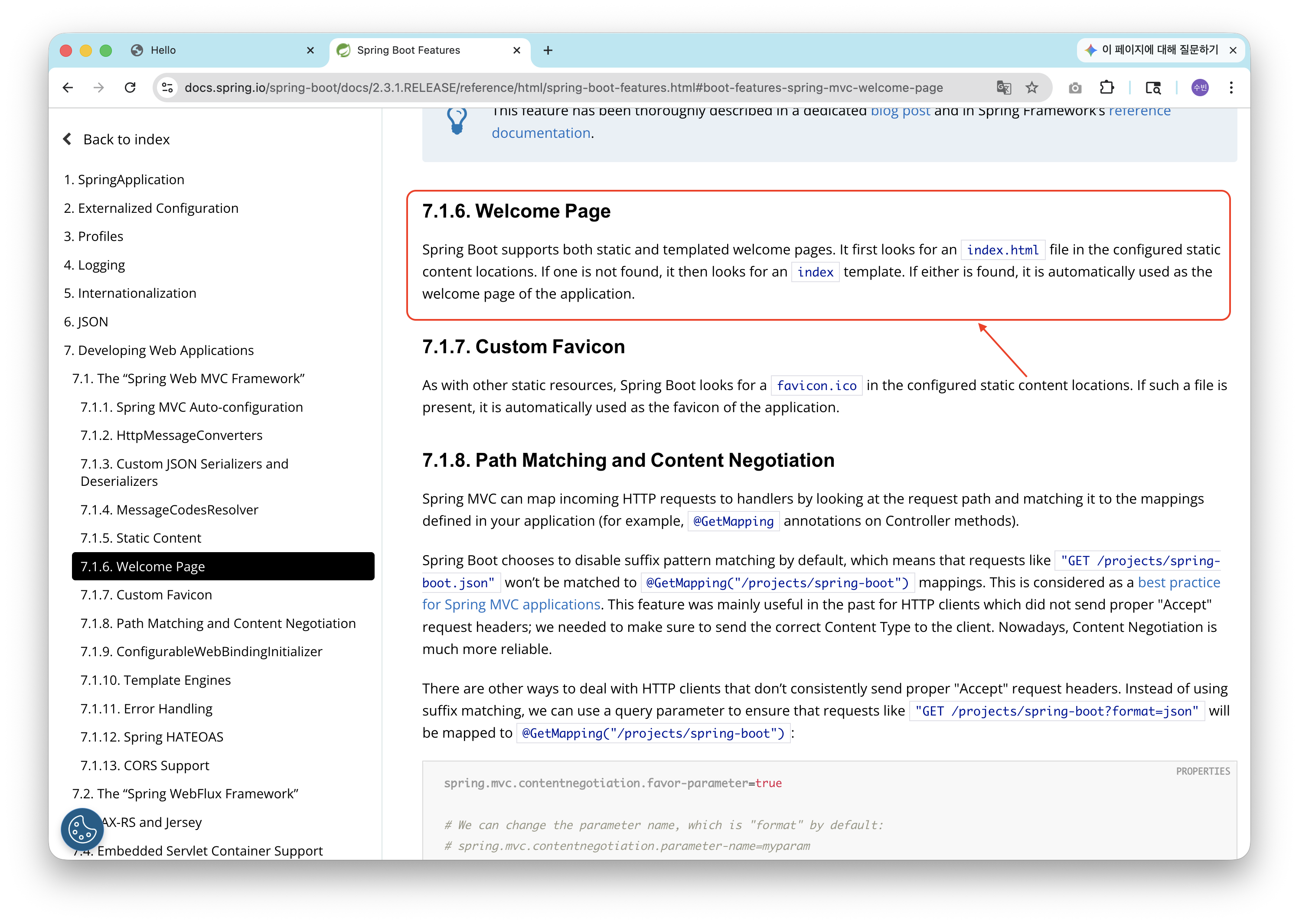This screenshot has width=1299, height=924.
Task: Open 2. Externalized Configuration section
Action: coord(151,208)
